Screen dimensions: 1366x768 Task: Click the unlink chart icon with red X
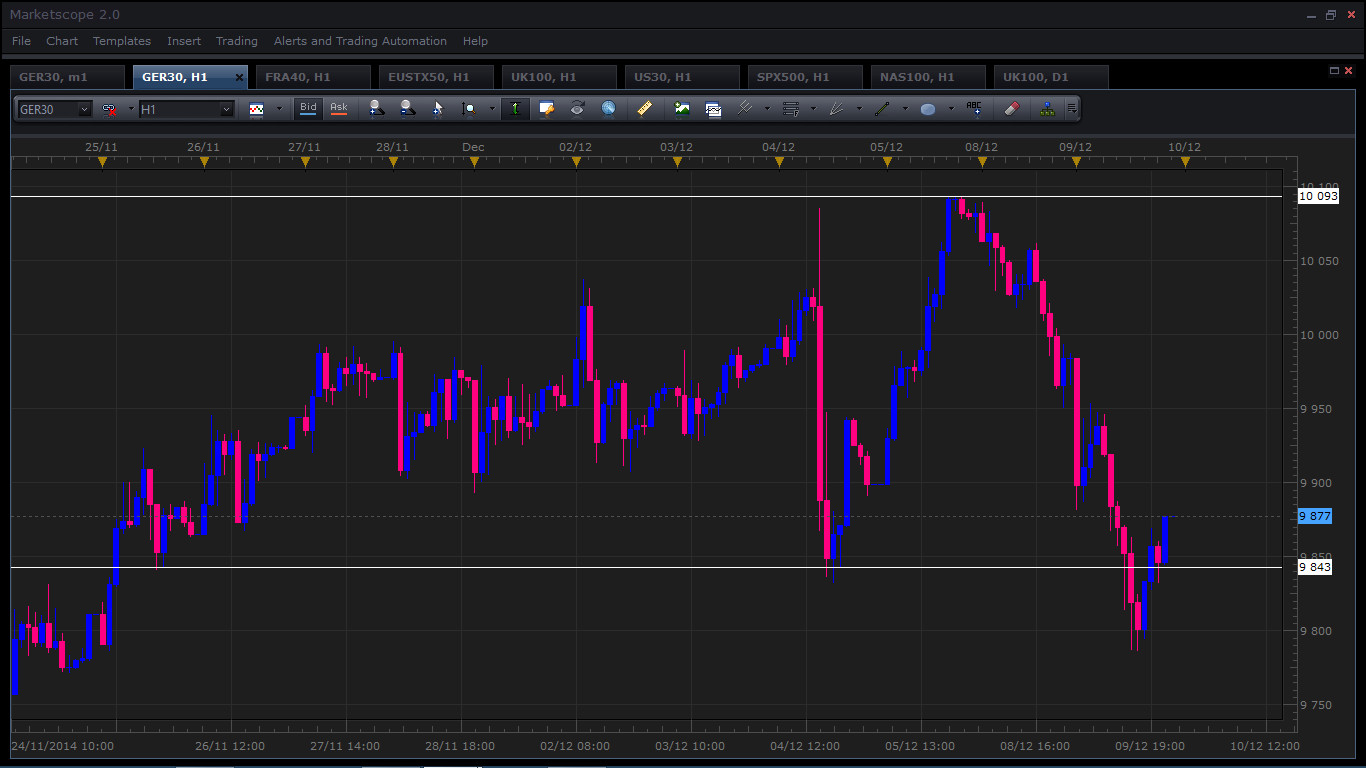pyautogui.click(x=109, y=109)
